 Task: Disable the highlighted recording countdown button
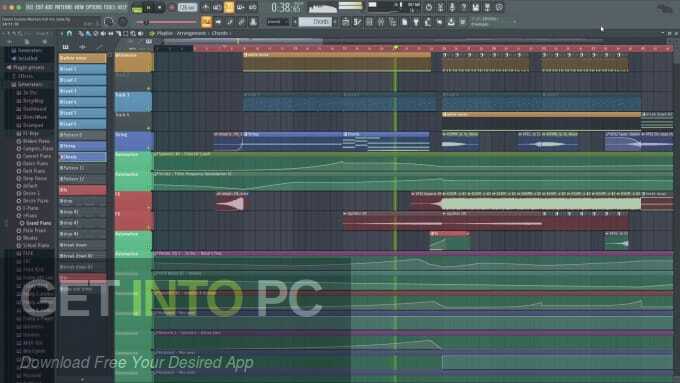click(x=229, y=7)
